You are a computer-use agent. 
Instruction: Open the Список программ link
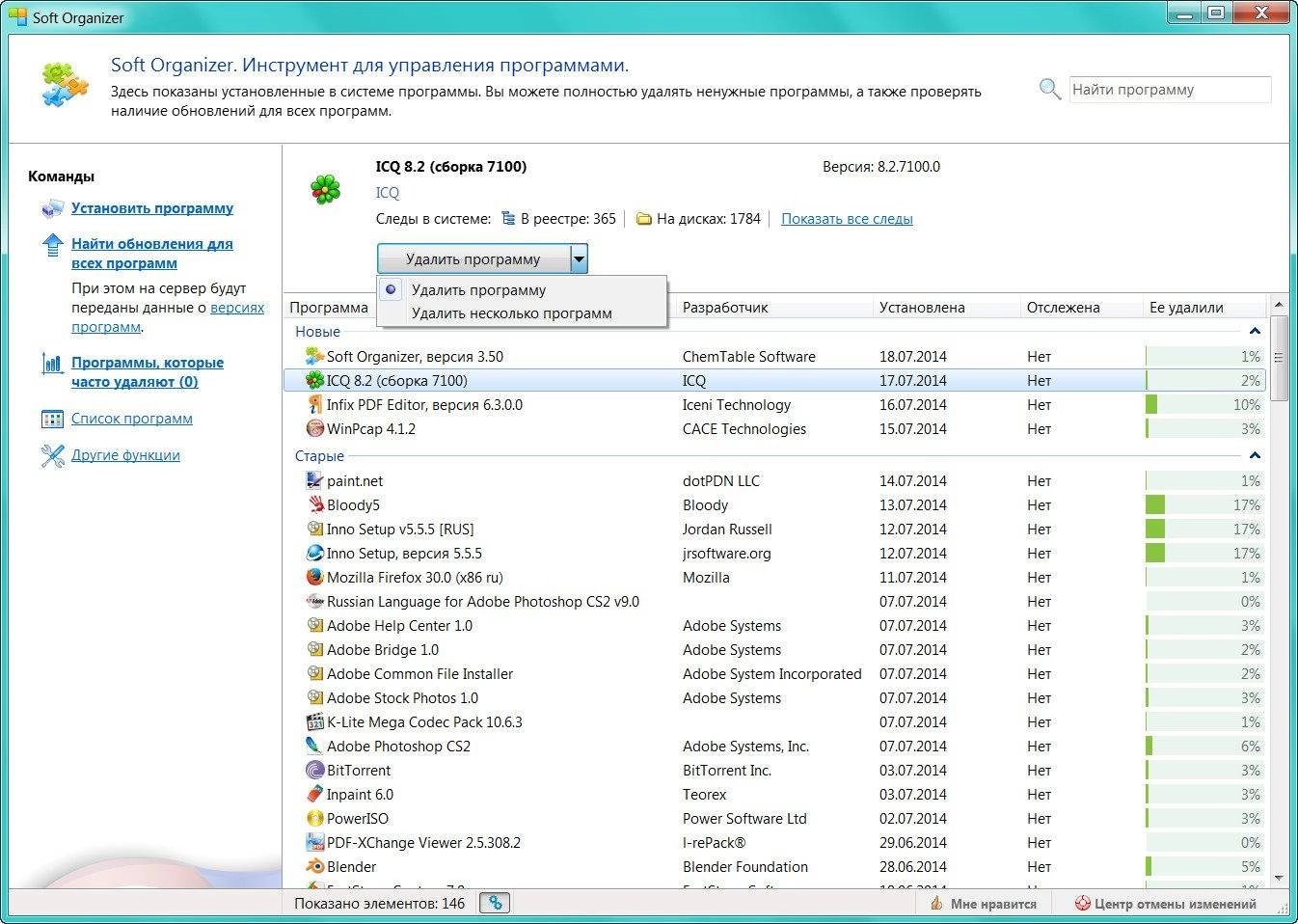coord(132,419)
